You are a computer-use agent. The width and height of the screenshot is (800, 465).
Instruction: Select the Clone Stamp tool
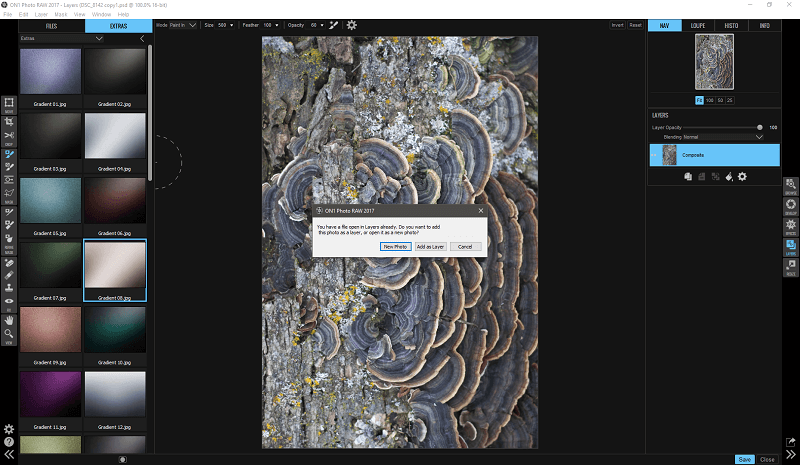pyautogui.click(x=9, y=288)
